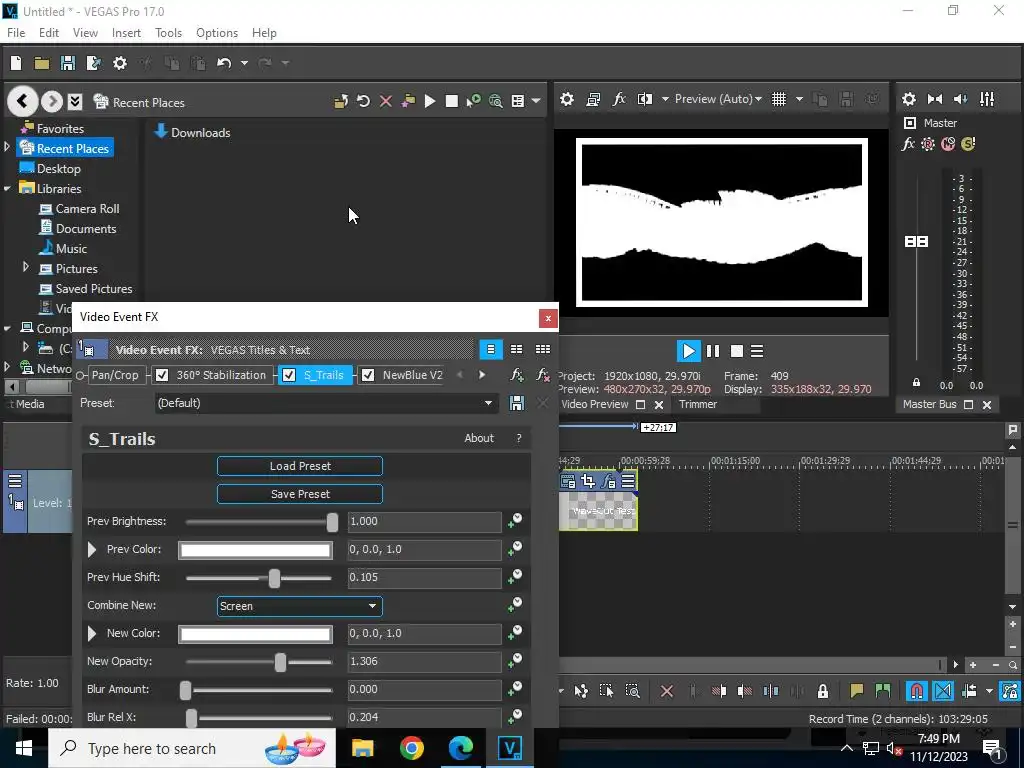
Task: Disable 360° Stabilization effect checkbox
Action: click(x=162, y=375)
